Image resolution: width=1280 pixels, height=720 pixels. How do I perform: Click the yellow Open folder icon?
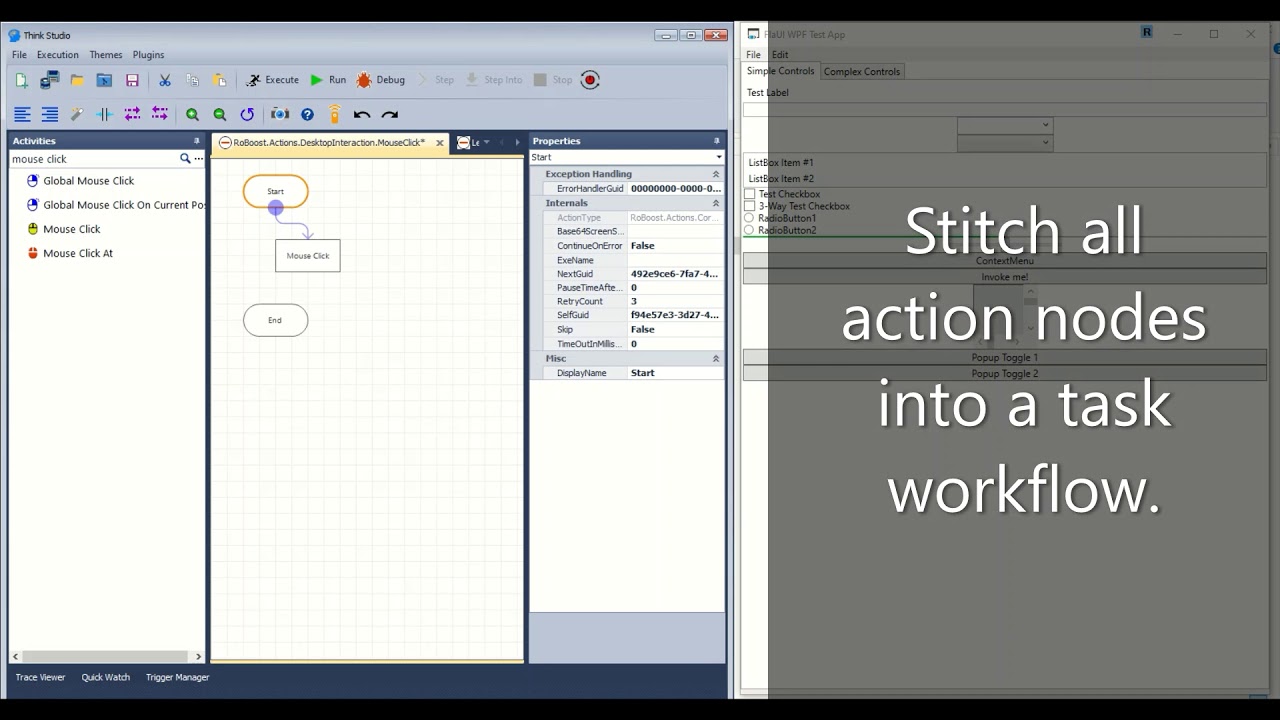[77, 80]
